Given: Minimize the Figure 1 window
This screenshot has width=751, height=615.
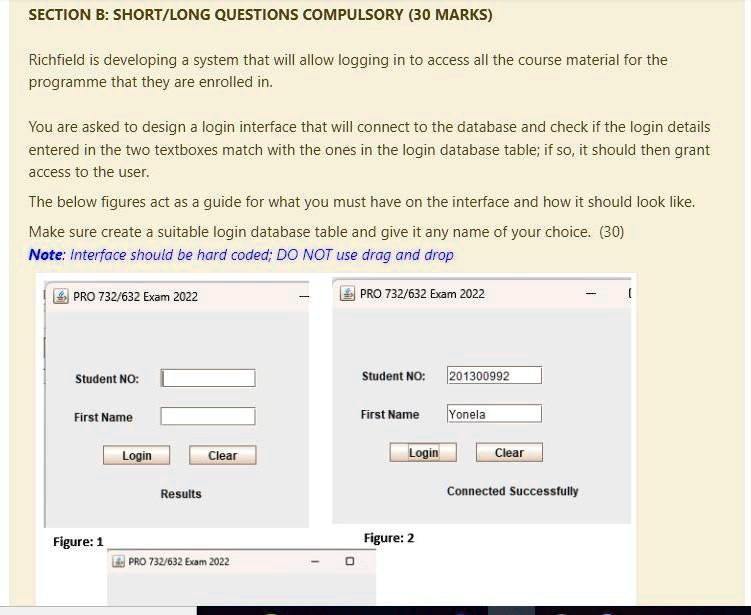Looking at the screenshot, I should tap(304, 297).
